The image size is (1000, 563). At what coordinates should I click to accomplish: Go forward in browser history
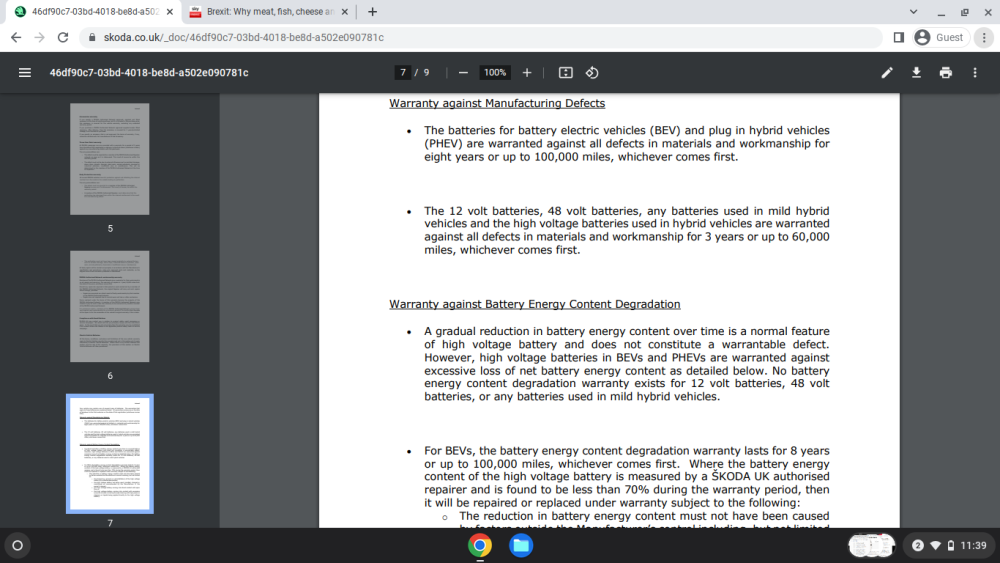tap(40, 38)
